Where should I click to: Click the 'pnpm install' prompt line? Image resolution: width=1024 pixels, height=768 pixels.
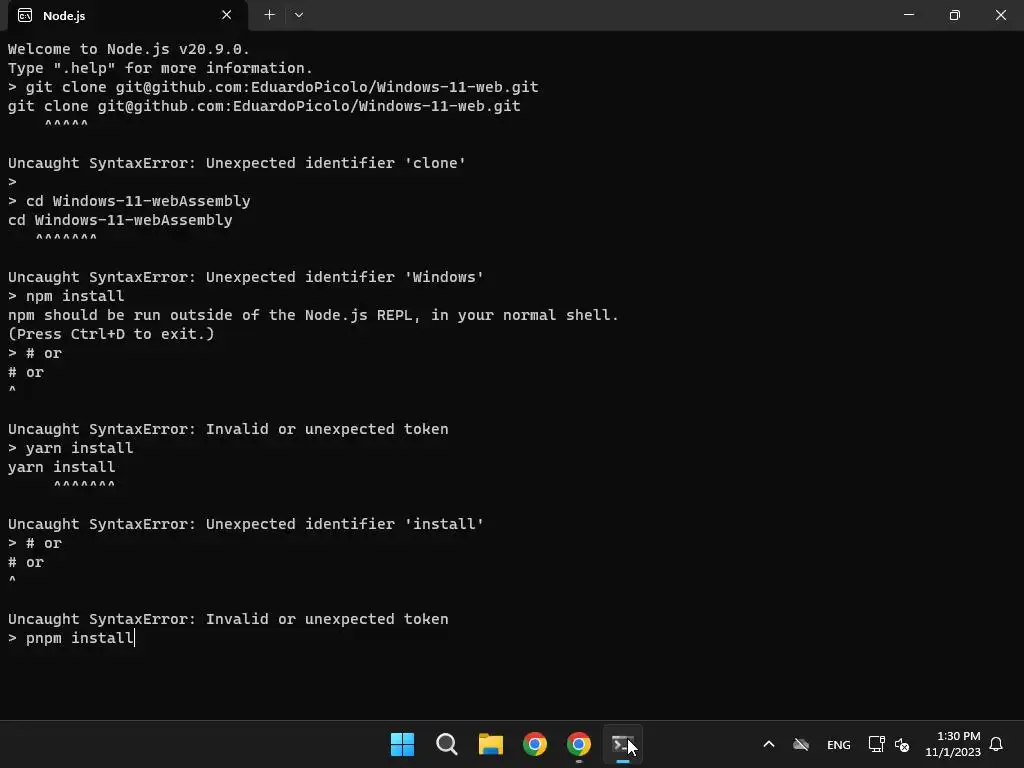71,638
